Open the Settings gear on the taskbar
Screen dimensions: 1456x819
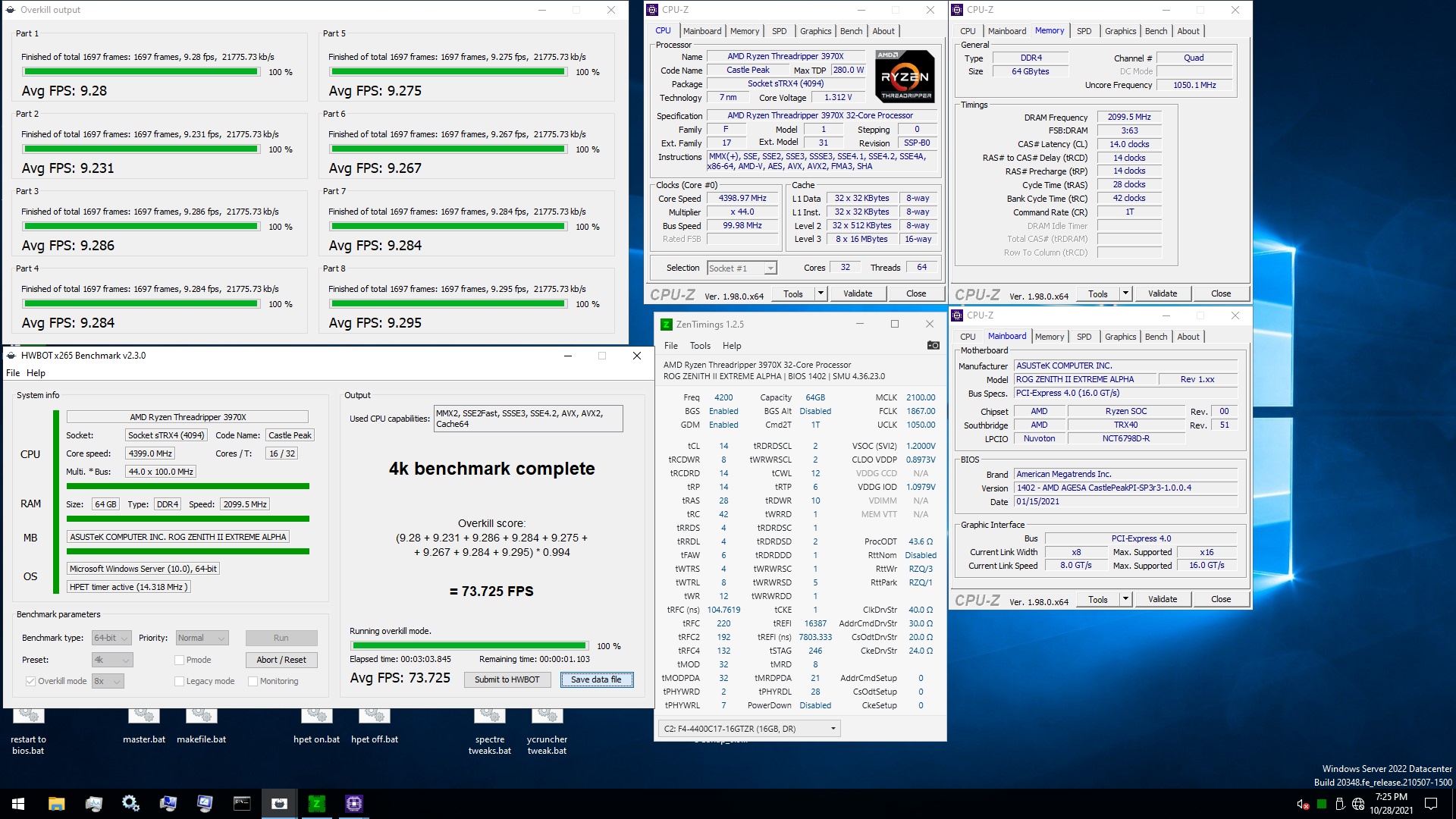130,804
